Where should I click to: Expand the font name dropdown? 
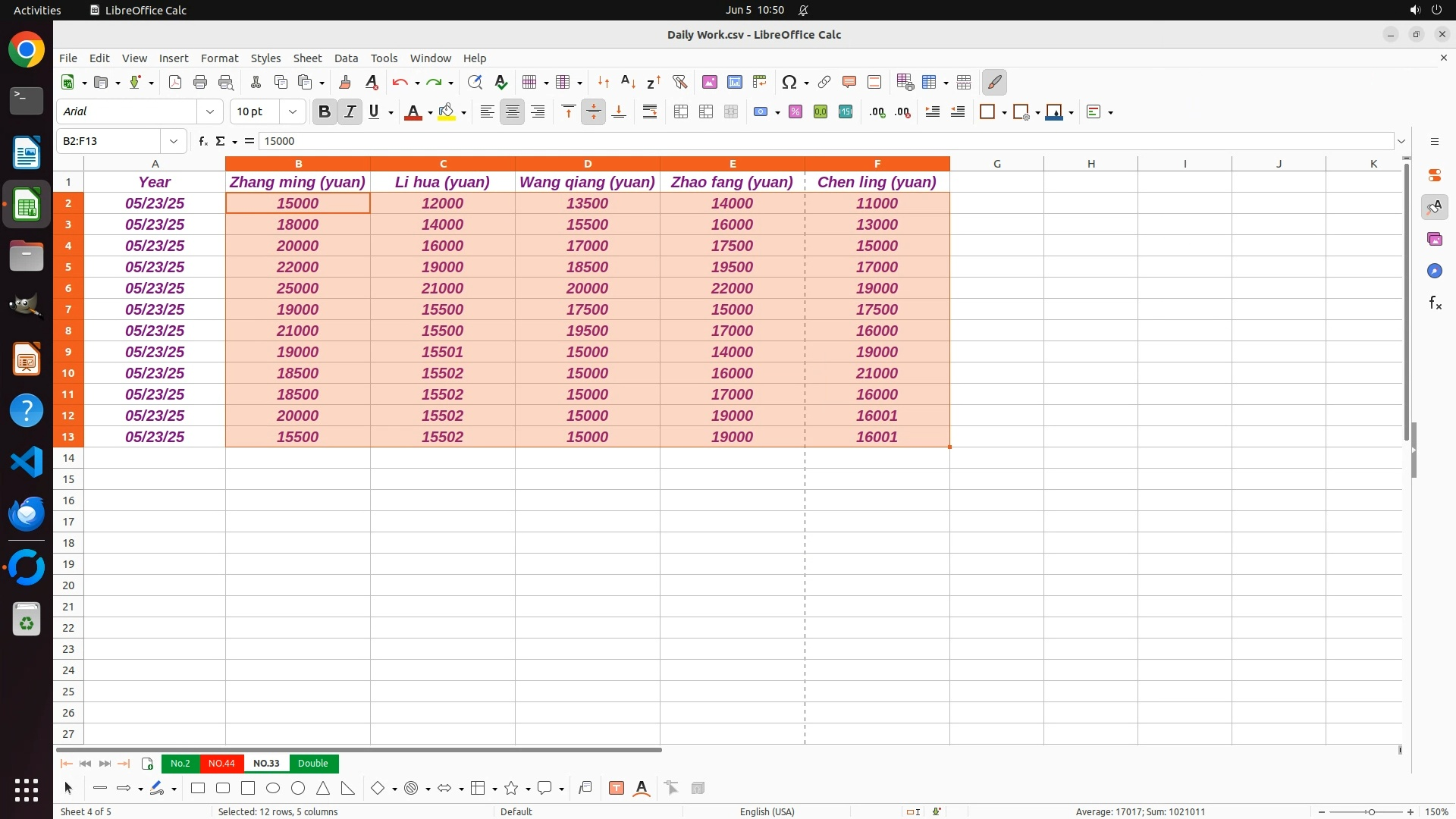(x=210, y=112)
